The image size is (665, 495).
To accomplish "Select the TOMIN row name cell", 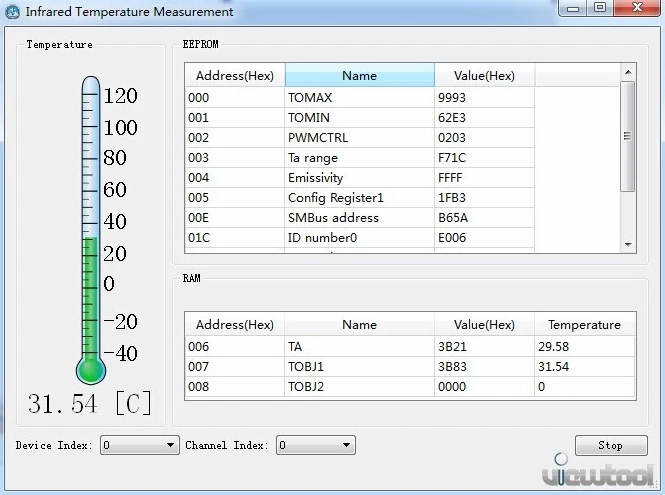I will pyautogui.click(x=360, y=117).
